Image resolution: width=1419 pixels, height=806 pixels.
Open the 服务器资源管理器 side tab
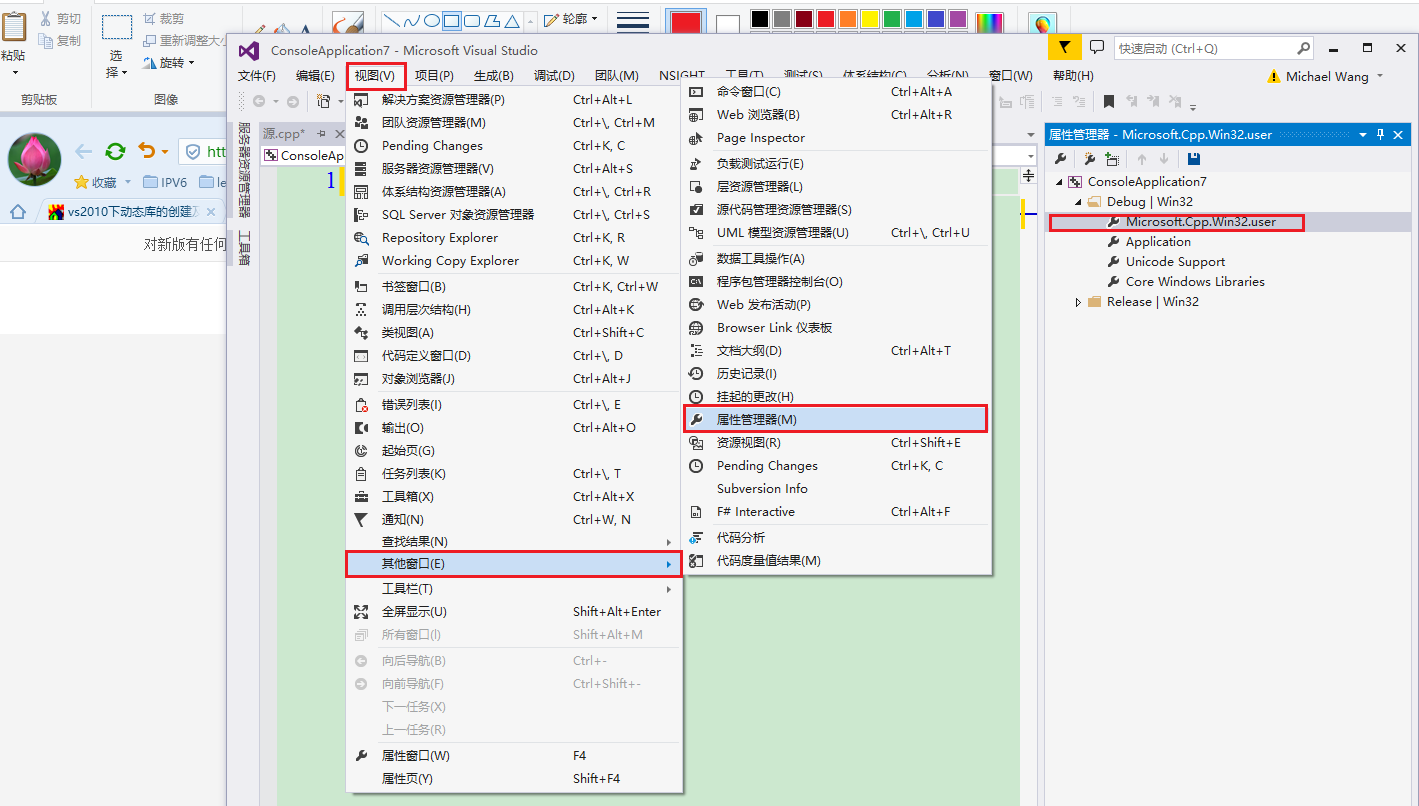[x=244, y=170]
